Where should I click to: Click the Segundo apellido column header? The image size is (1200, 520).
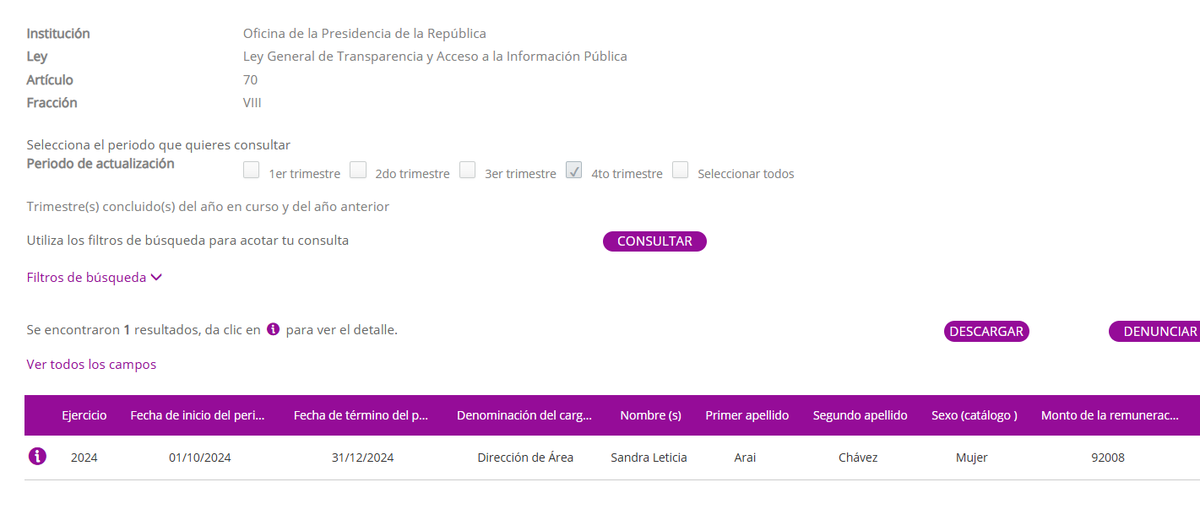coord(860,415)
